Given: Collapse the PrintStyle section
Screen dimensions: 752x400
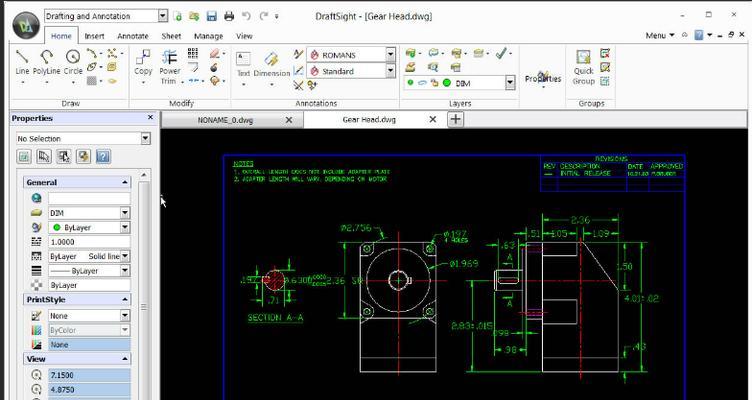Looking at the screenshot, I should 125,299.
